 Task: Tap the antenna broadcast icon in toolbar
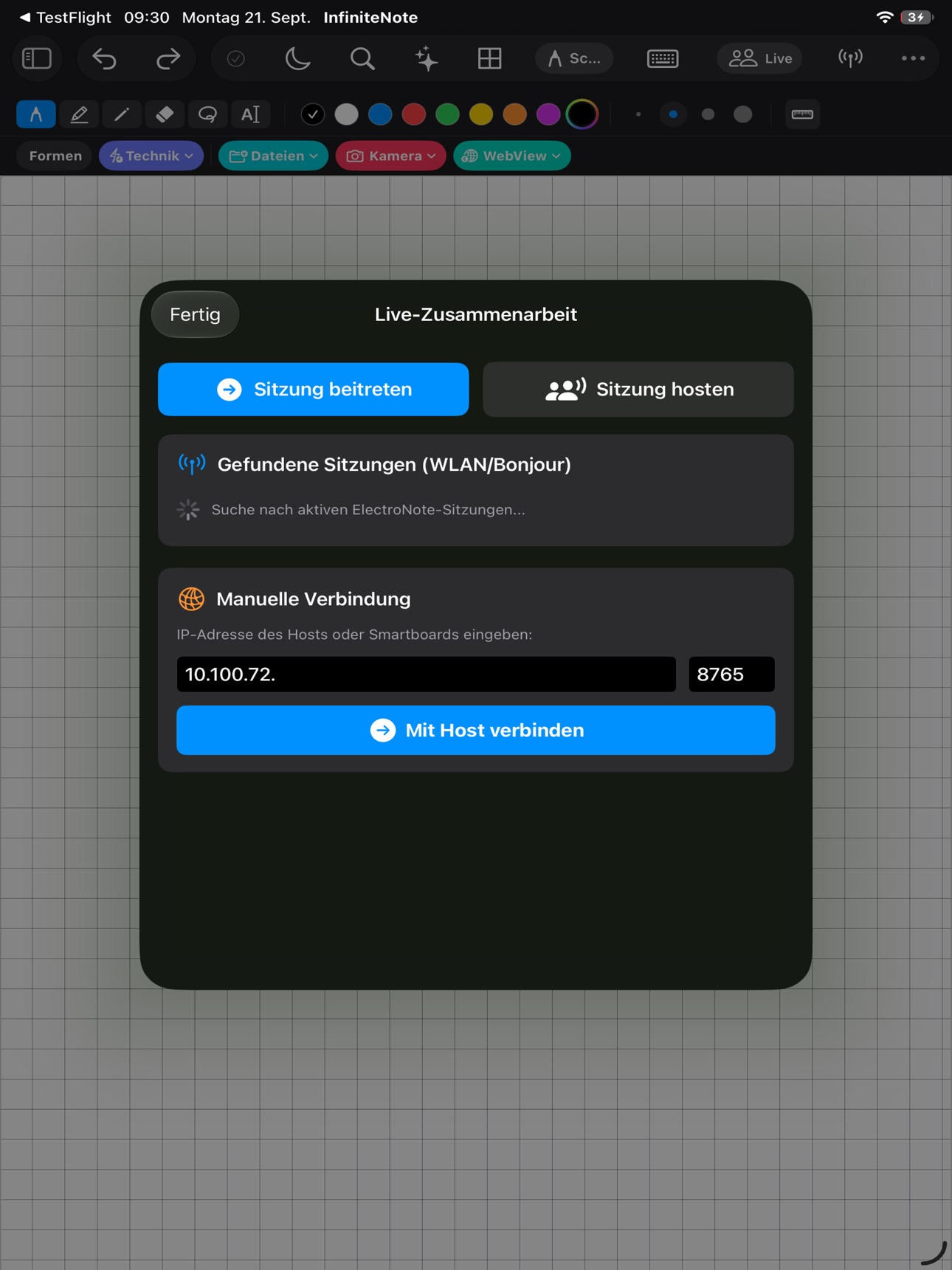click(x=850, y=58)
